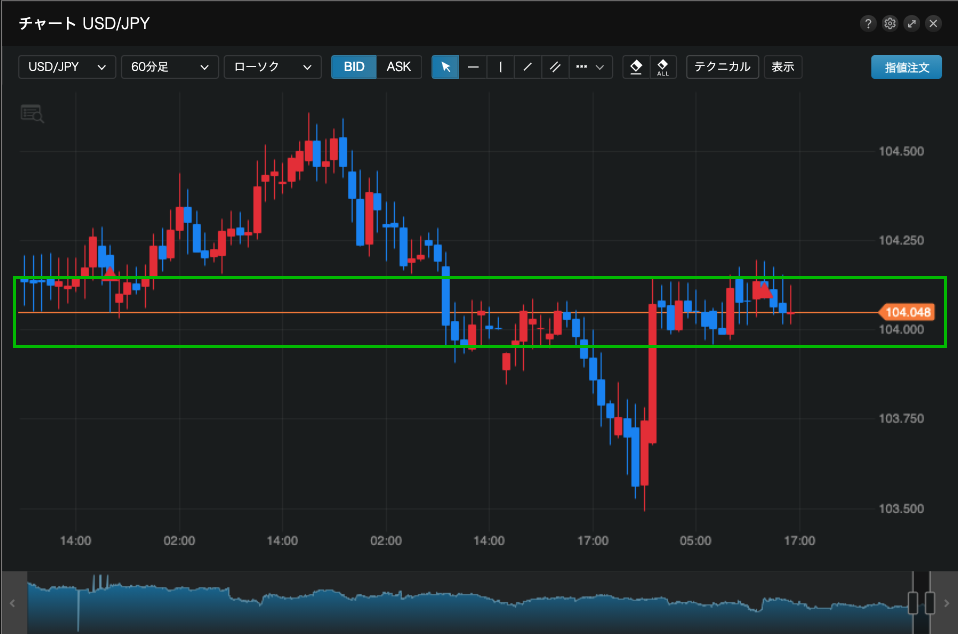
Task: Click the erase ALL drawings icon
Action: point(662,67)
